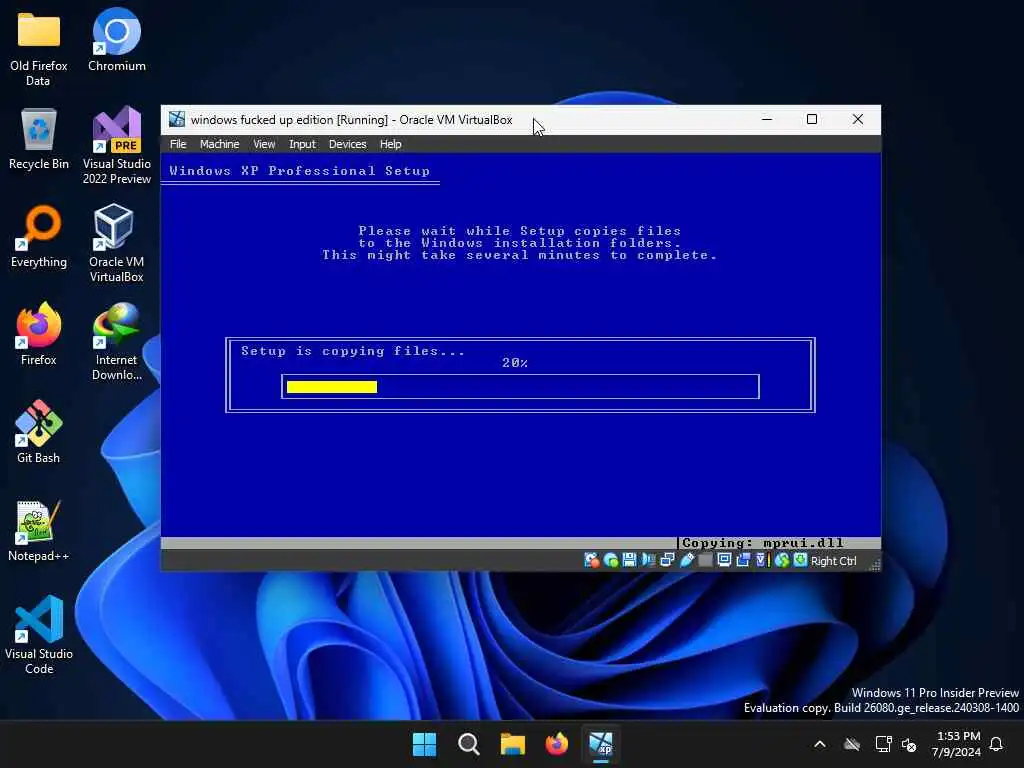Click the mouse integration status icon
Image resolution: width=1024 pixels, height=768 pixels.
[x=782, y=560]
